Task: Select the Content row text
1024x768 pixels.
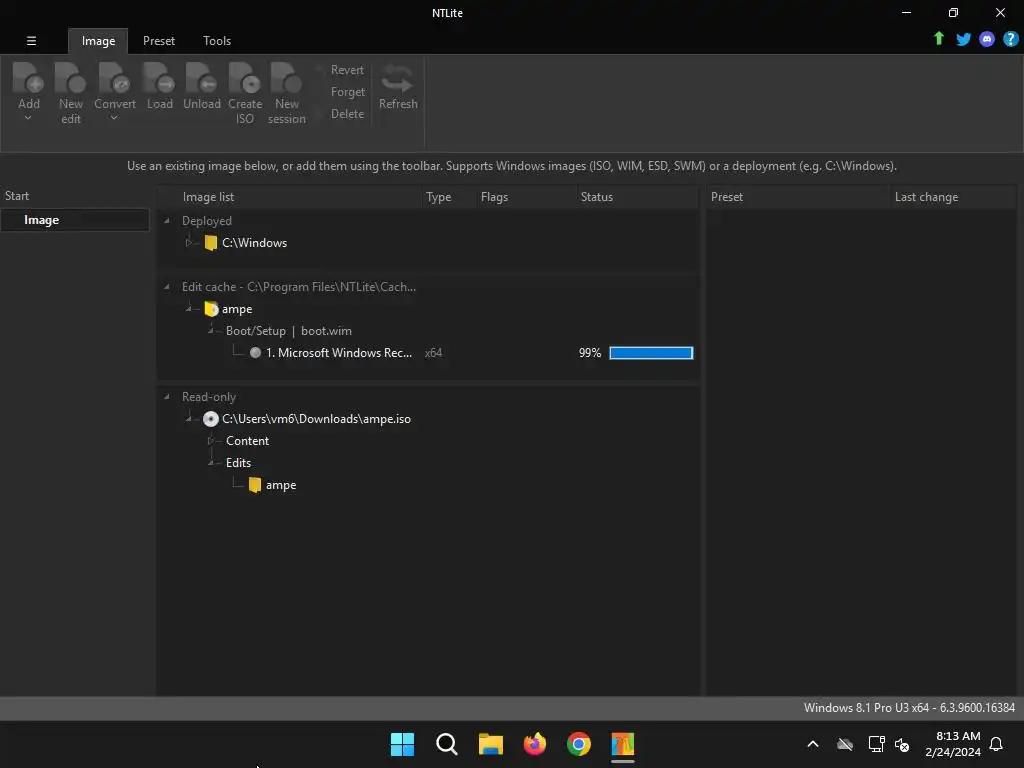Action: [x=247, y=441]
